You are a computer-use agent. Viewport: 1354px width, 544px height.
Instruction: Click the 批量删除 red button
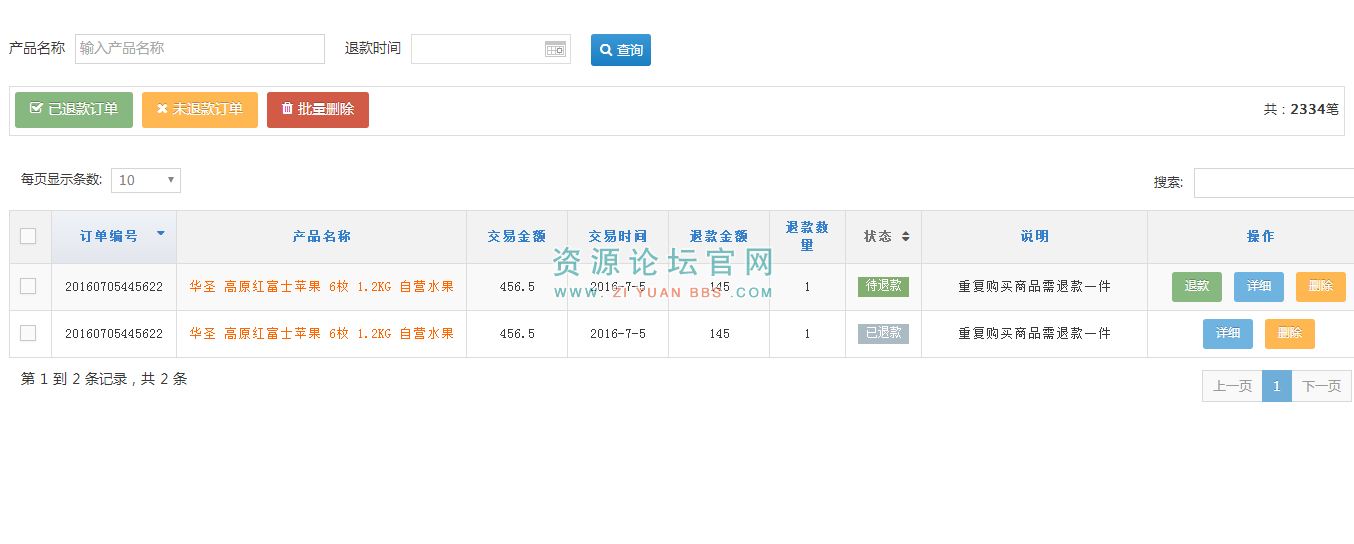point(318,110)
